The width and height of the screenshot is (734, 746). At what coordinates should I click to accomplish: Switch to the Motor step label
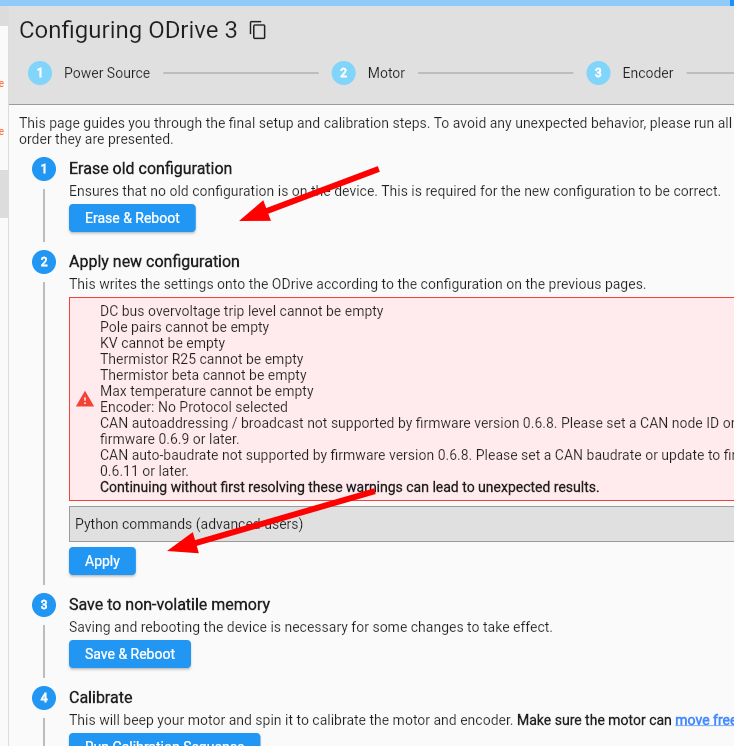386,73
